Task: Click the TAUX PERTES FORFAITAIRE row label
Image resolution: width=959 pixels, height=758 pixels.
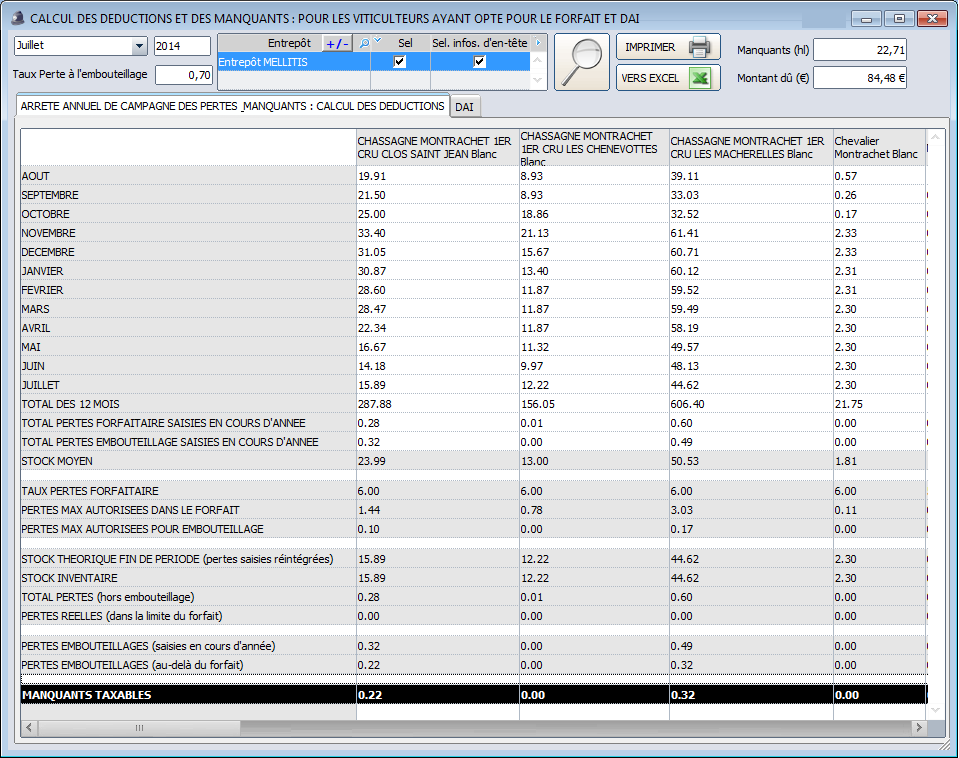Action: (x=90, y=491)
